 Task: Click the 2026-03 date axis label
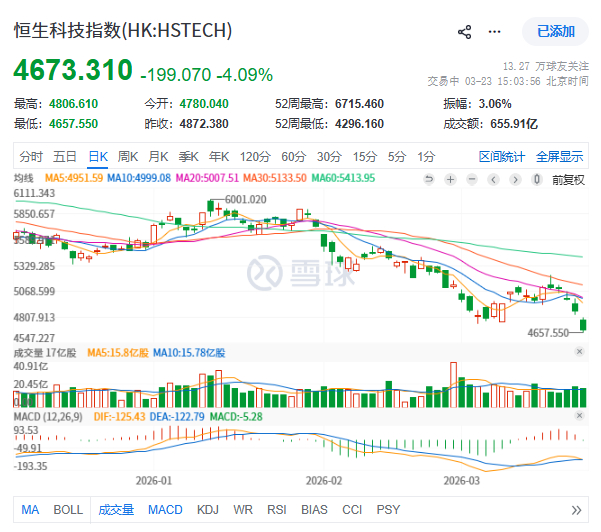click(x=461, y=481)
